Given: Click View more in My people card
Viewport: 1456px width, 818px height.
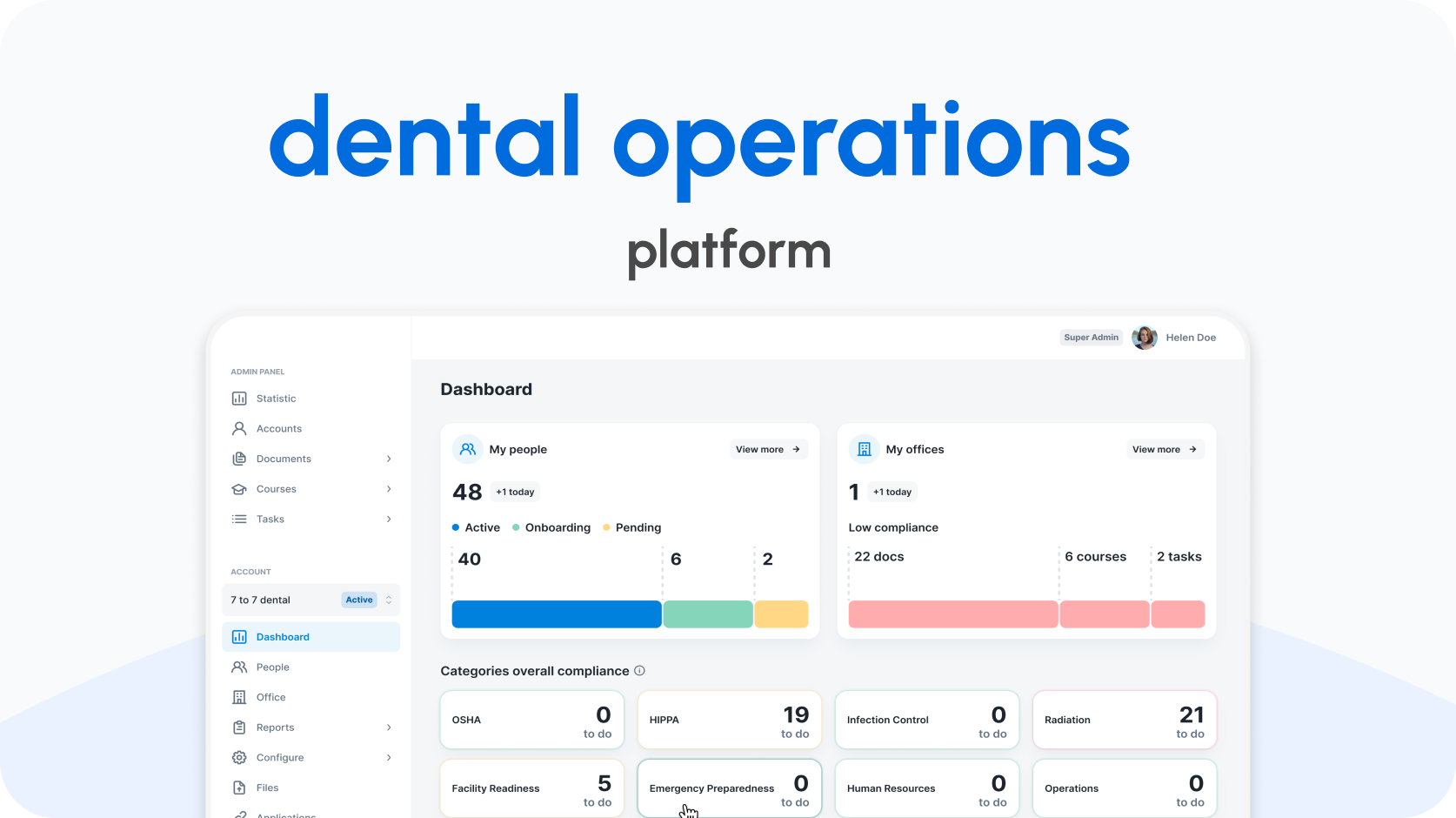Looking at the screenshot, I should point(768,449).
